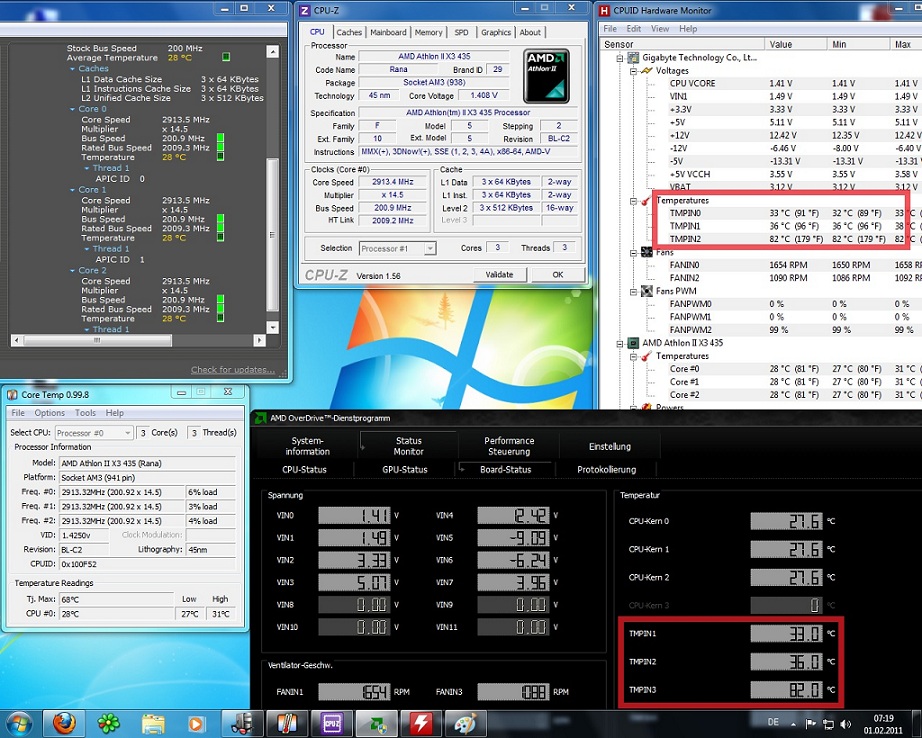Open Action Center flag tray icon
Image resolution: width=922 pixels, height=738 pixels.
(810, 724)
